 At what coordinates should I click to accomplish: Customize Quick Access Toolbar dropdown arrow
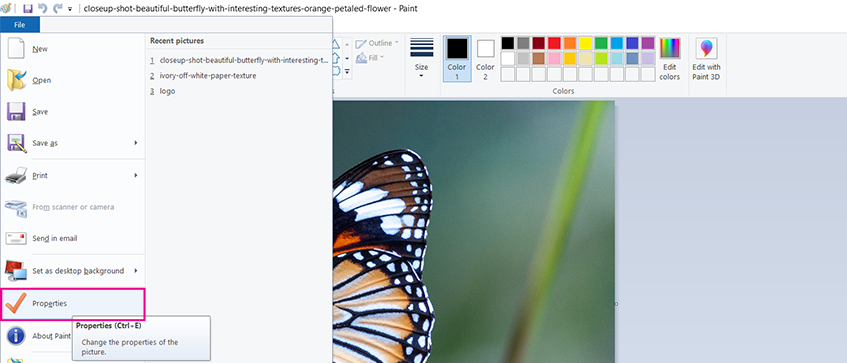coord(70,9)
